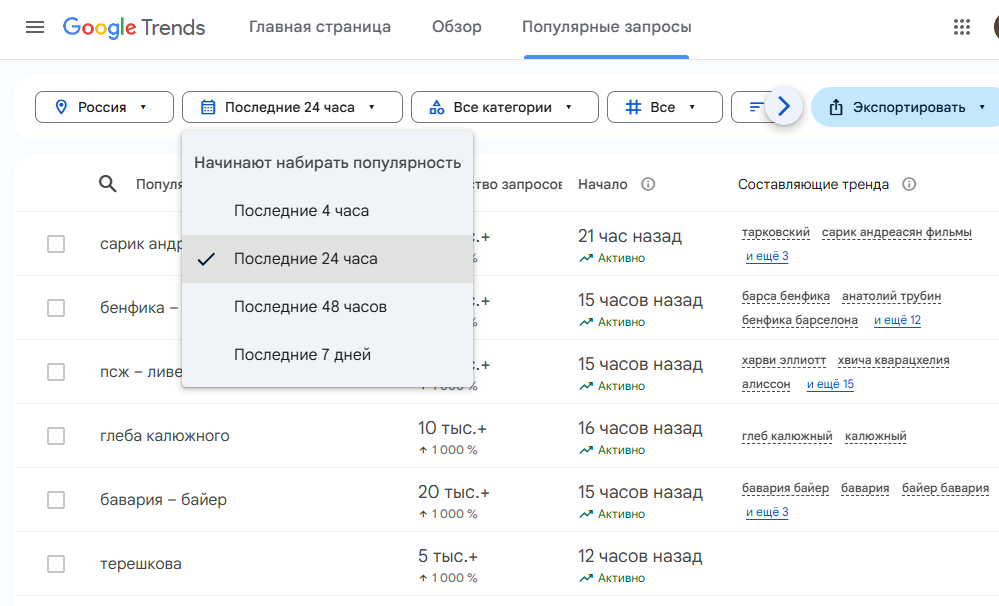Open the глеба калюжного trend row
999x606 pixels.
point(164,436)
